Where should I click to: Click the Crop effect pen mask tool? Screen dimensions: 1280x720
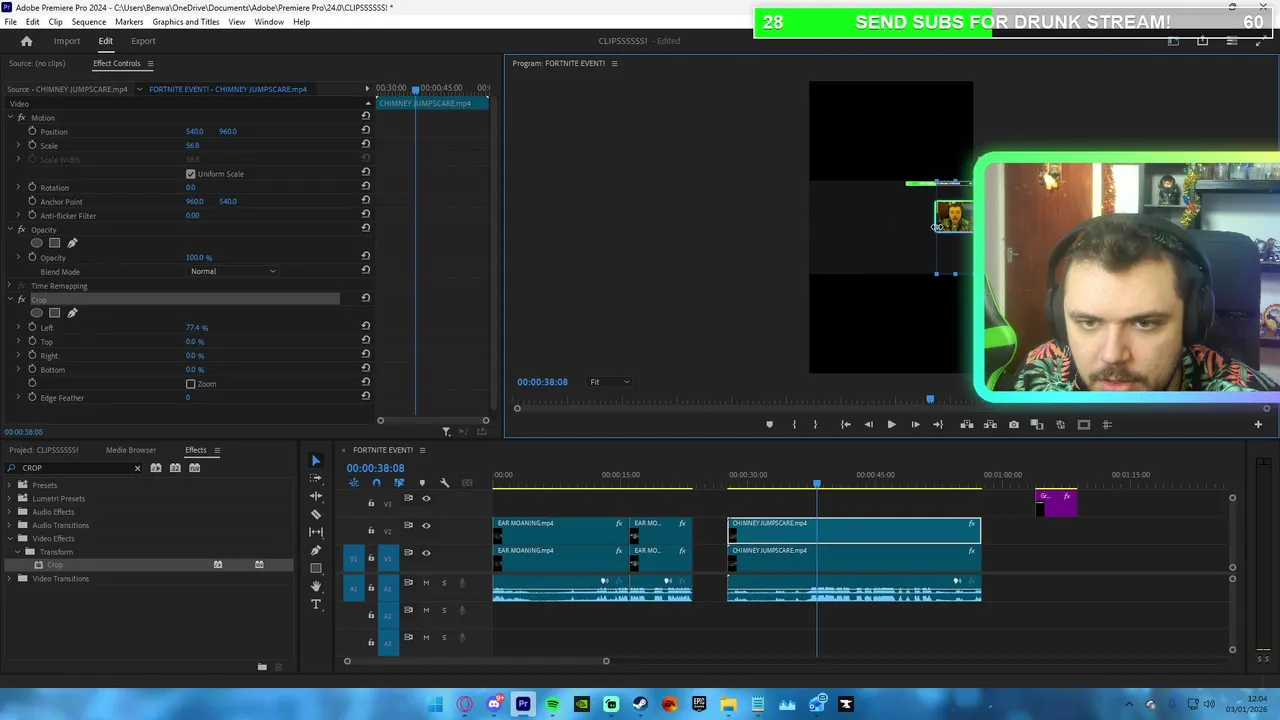click(72, 313)
